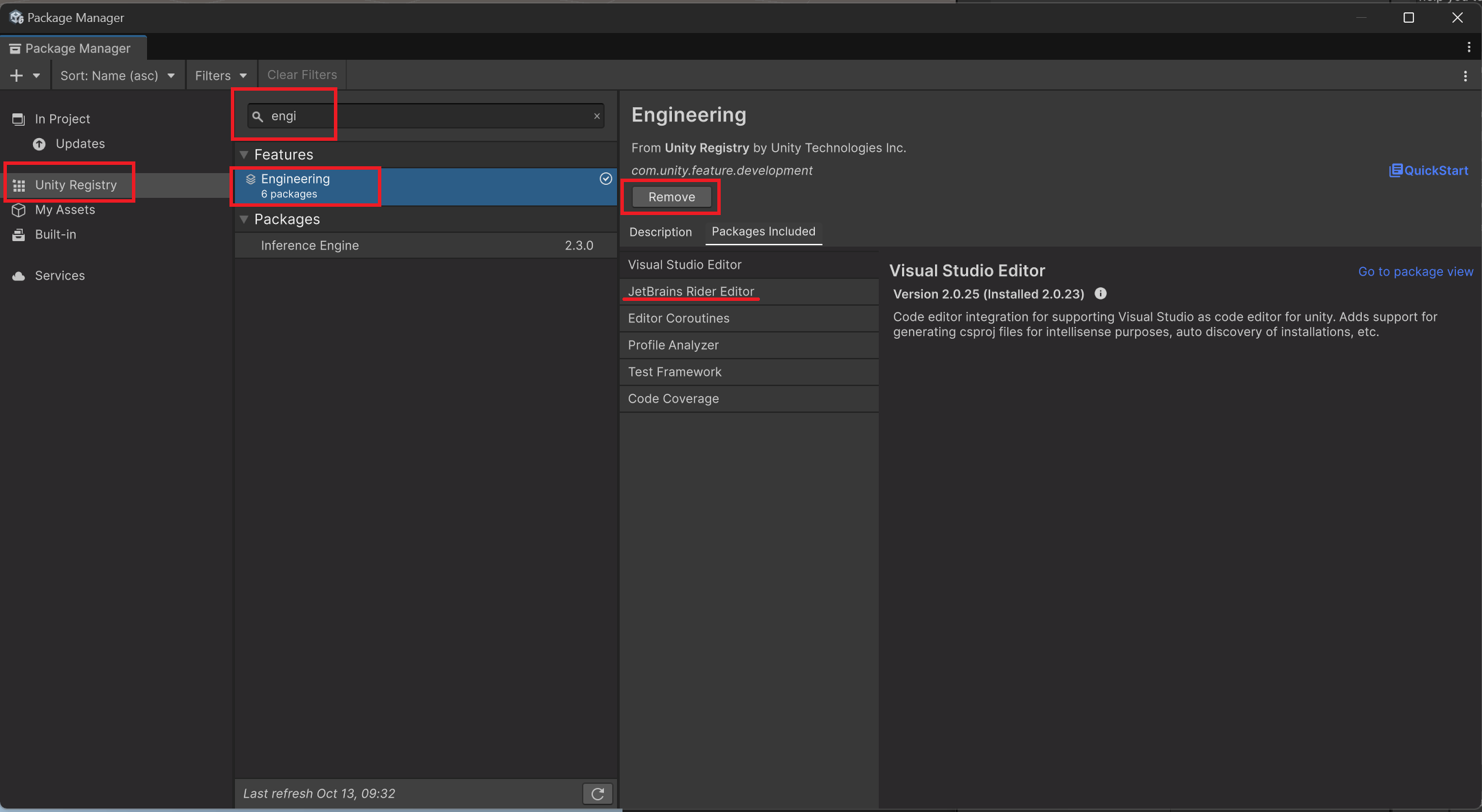Open the toolbar kebab menu
Viewport: 1482px width, 812px height.
pyautogui.click(x=1465, y=76)
